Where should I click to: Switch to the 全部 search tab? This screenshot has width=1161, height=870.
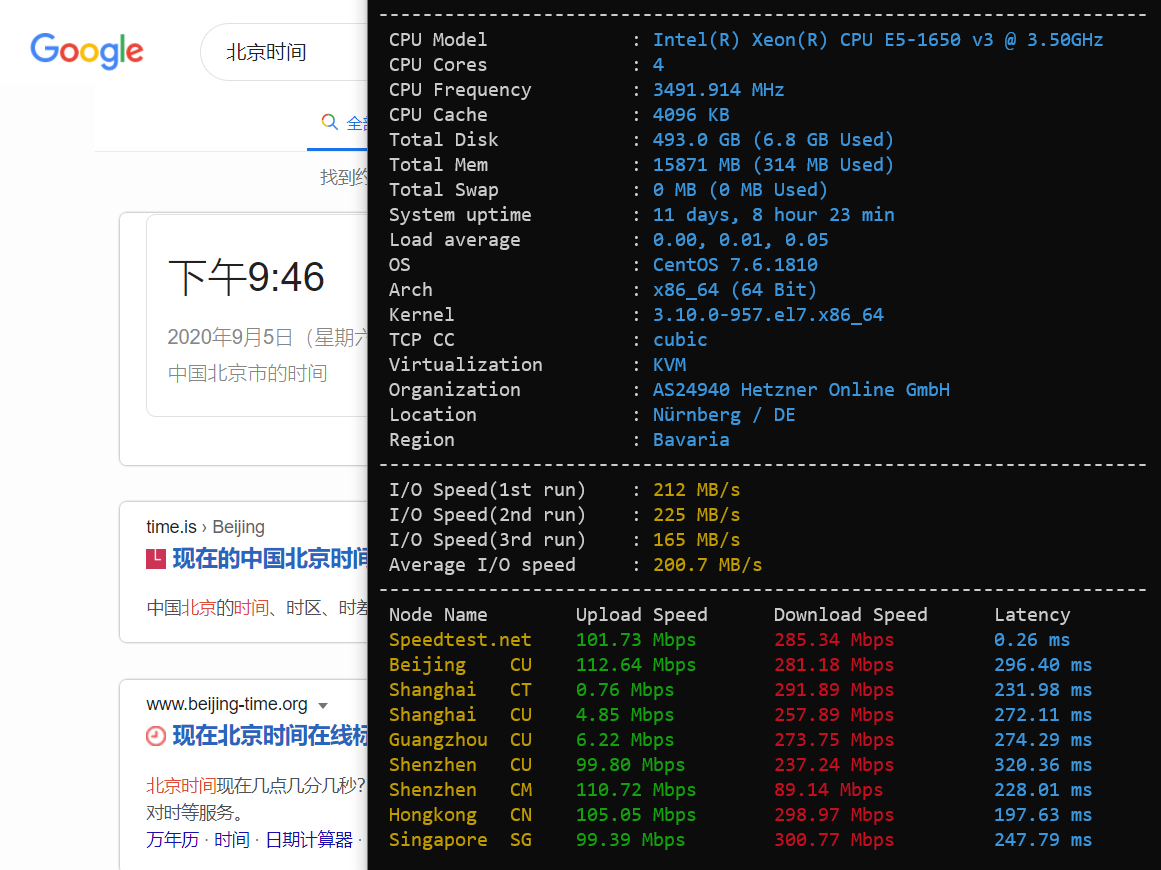(356, 123)
